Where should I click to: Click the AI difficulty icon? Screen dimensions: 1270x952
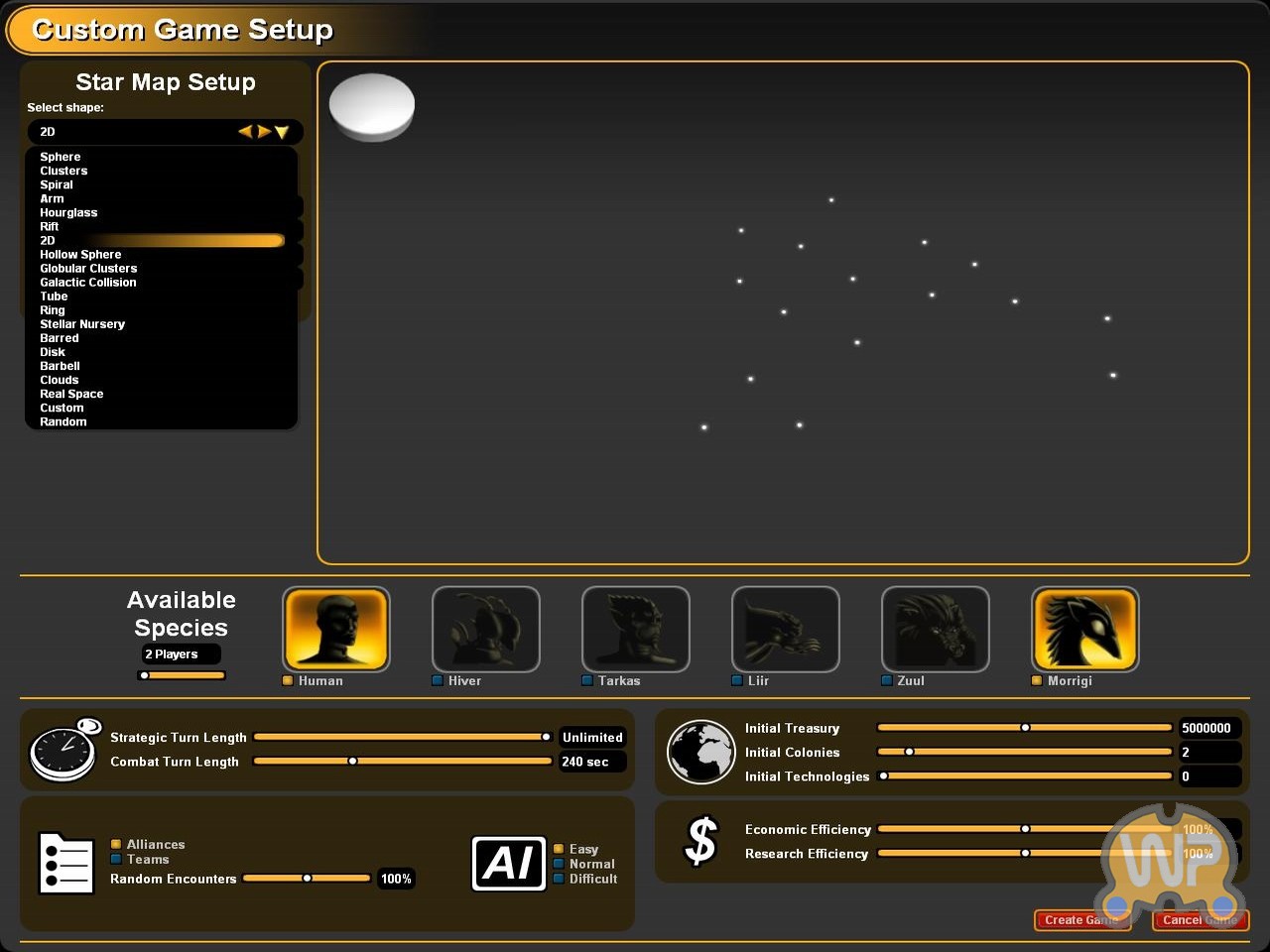508,863
